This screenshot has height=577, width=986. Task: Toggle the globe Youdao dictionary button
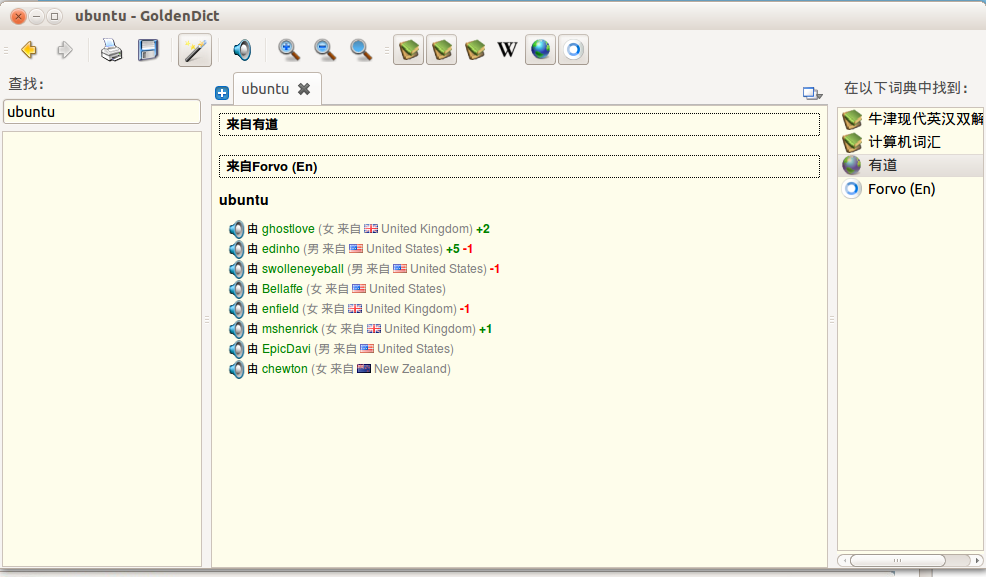coord(540,50)
